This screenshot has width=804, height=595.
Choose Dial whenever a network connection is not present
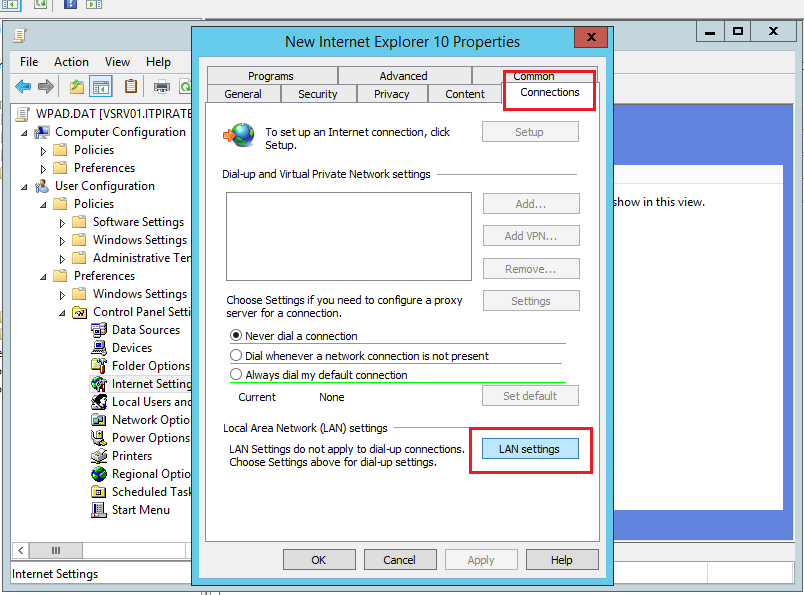click(235, 355)
